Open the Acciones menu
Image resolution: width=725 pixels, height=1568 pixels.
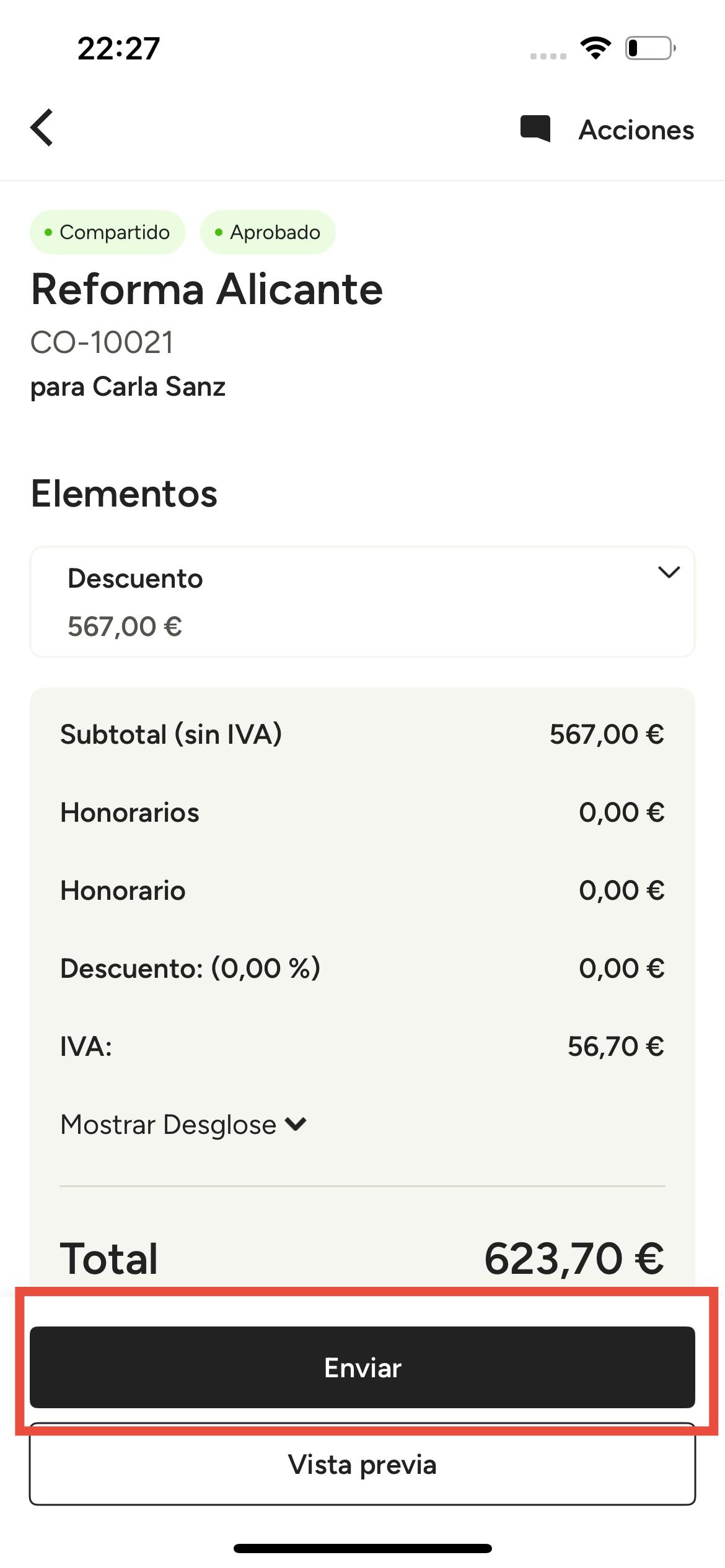636,130
